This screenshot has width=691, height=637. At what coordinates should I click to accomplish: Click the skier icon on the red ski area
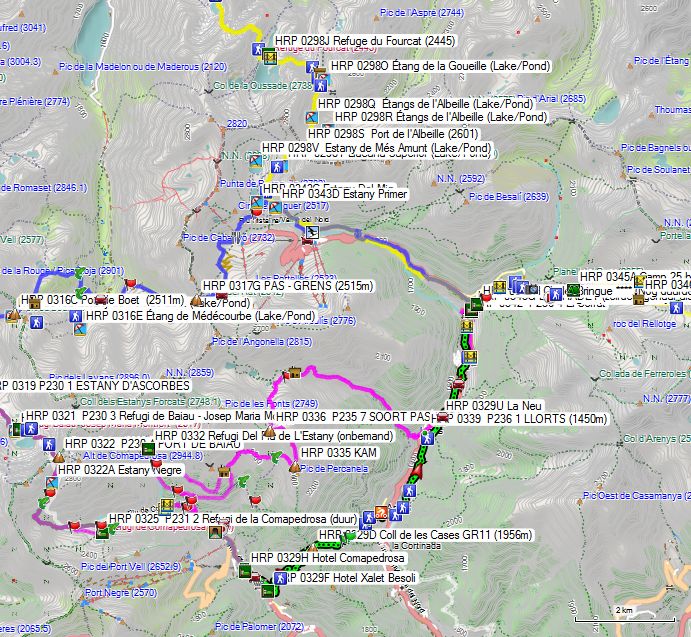313,233
